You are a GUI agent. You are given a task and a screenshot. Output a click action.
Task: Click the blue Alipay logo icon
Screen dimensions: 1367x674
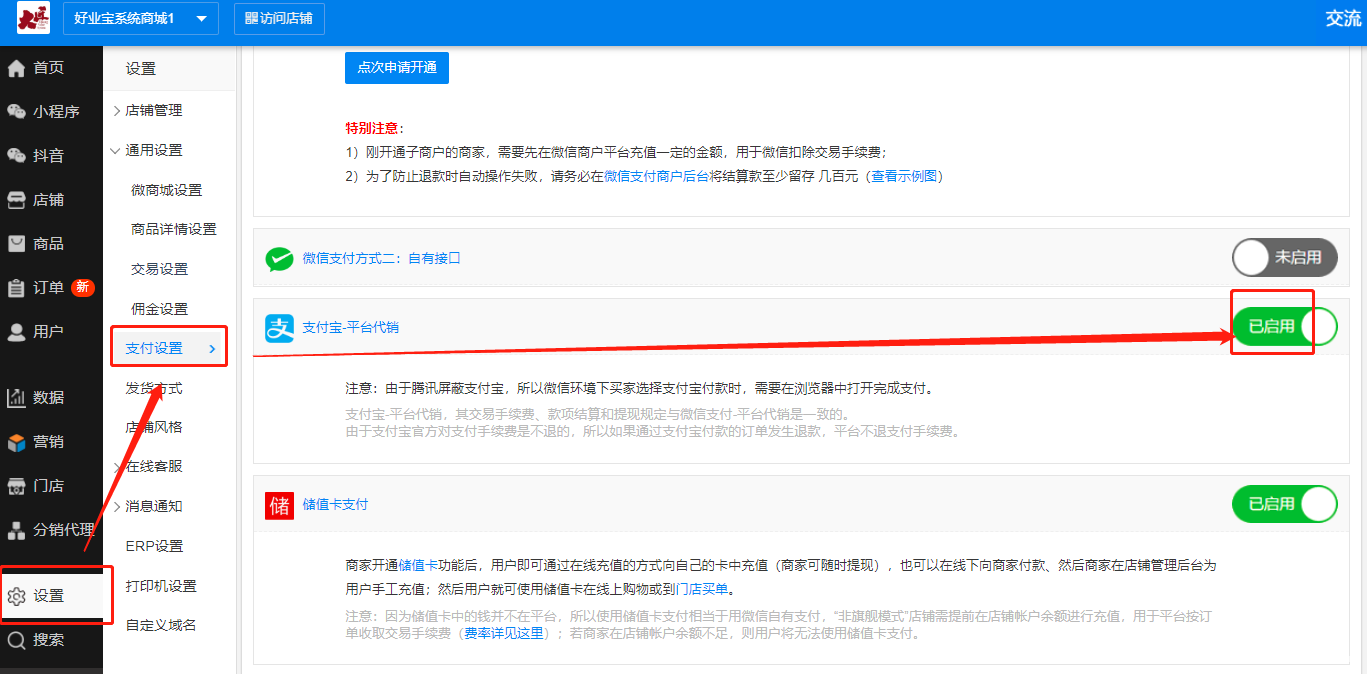pos(279,328)
